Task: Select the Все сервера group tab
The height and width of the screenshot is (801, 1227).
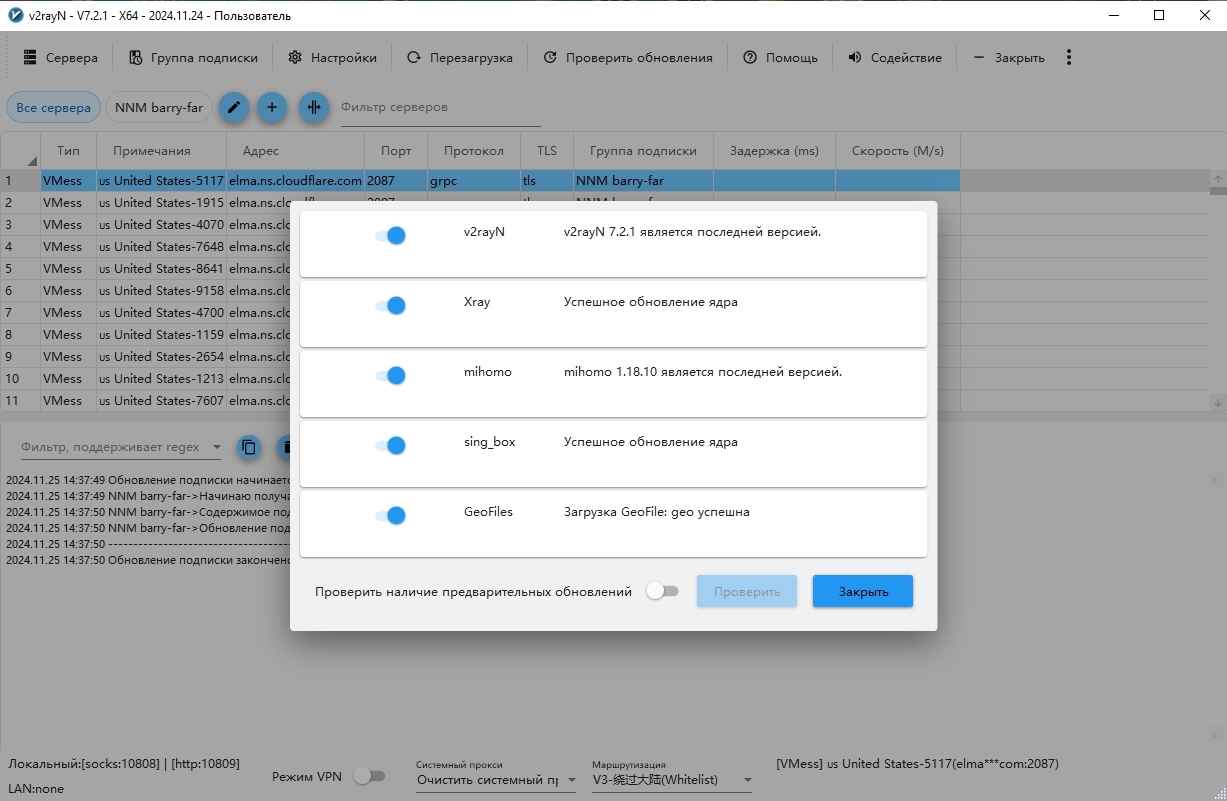Action: [x=54, y=108]
